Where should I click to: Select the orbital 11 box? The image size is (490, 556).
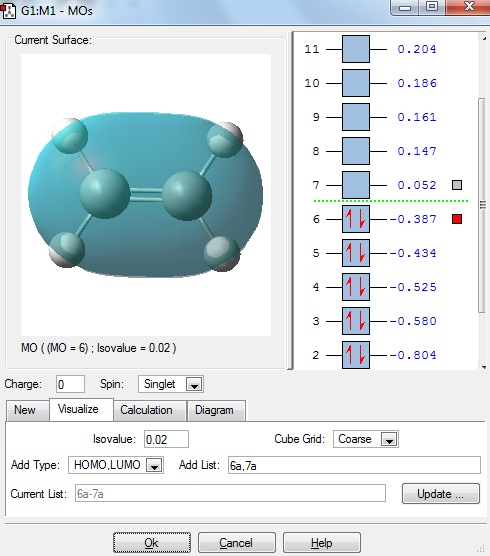pyautogui.click(x=356, y=49)
